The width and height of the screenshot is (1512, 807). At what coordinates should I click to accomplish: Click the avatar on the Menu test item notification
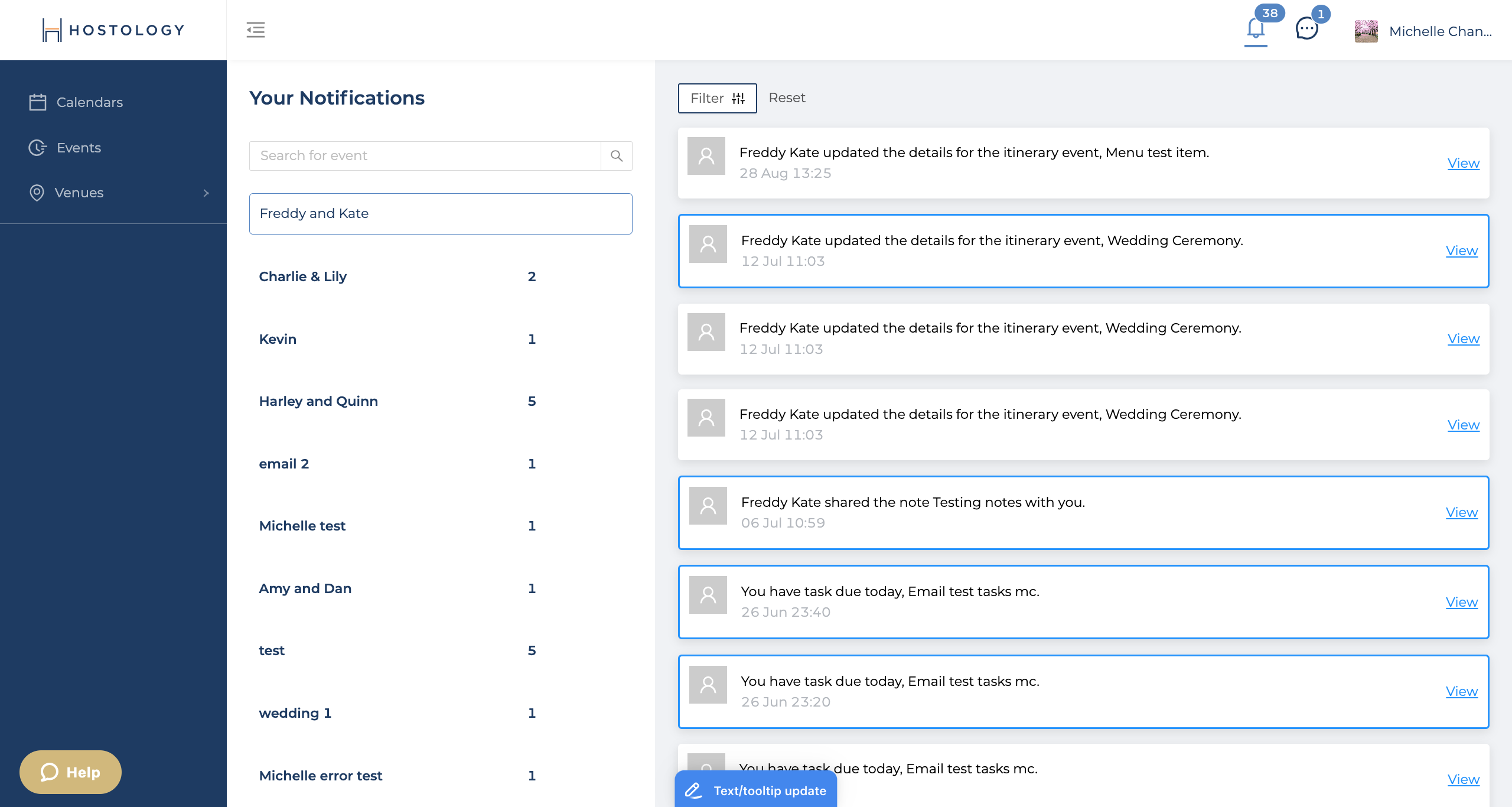coord(706,156)
